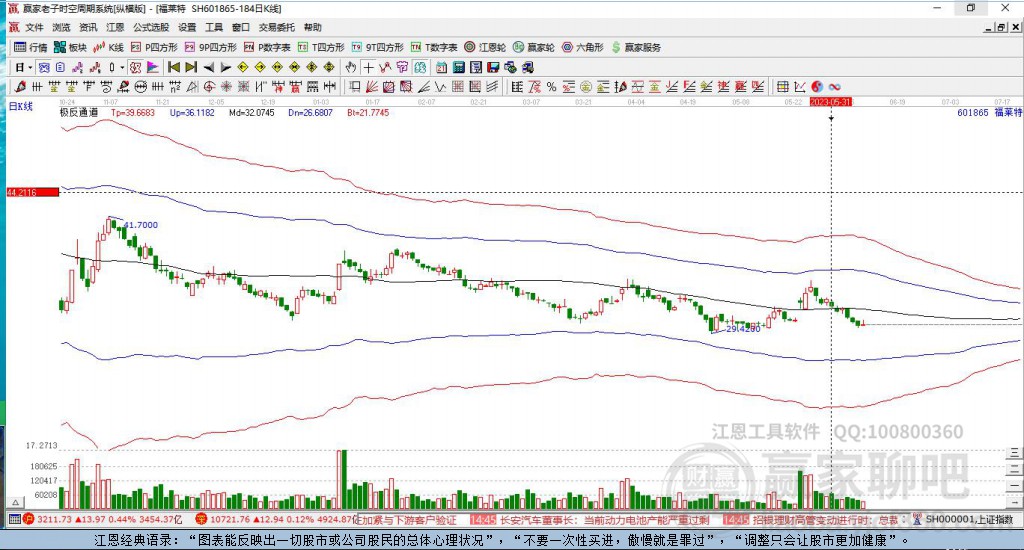1024x550 pixels.
Task: Open the T数字表 tool
Action: (x=434, y=47)
